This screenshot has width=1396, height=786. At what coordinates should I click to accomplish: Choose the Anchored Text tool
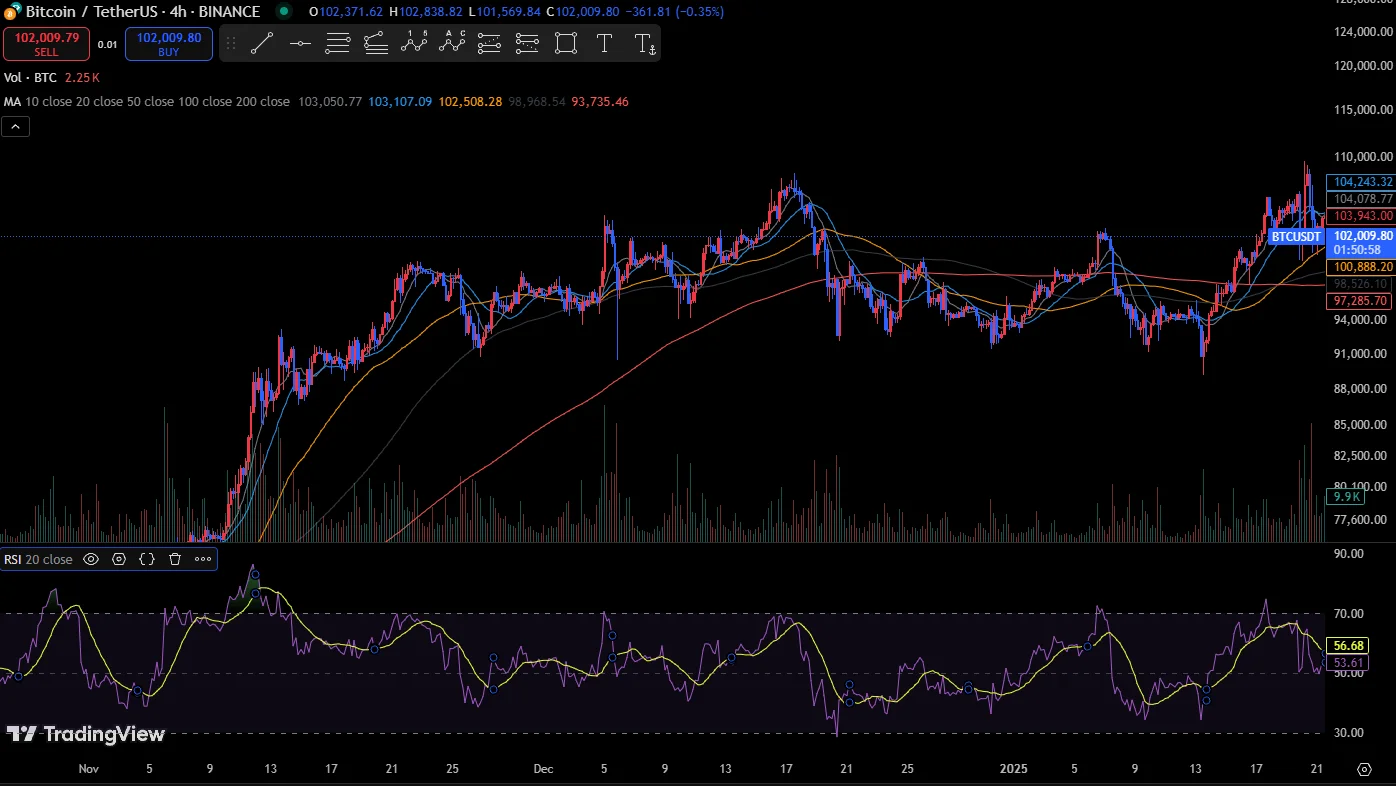click(x=644, y=43)
